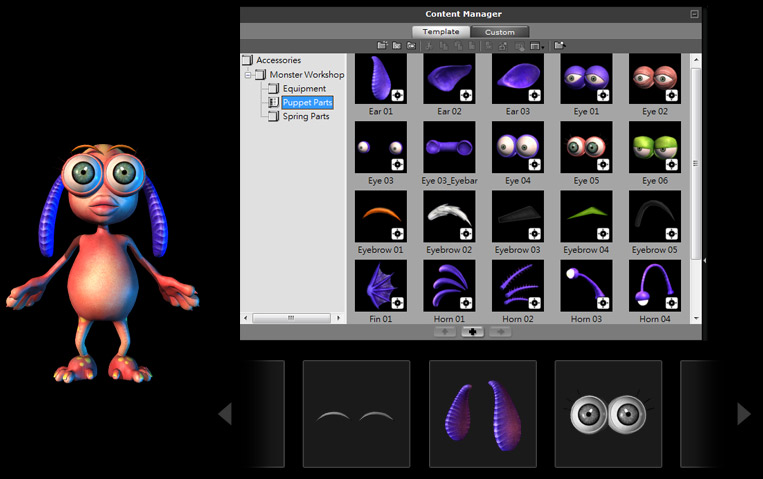The height and width of the screenshot is (479, 763).
Task: Choose the Horn 04 template
Action: 655,285
